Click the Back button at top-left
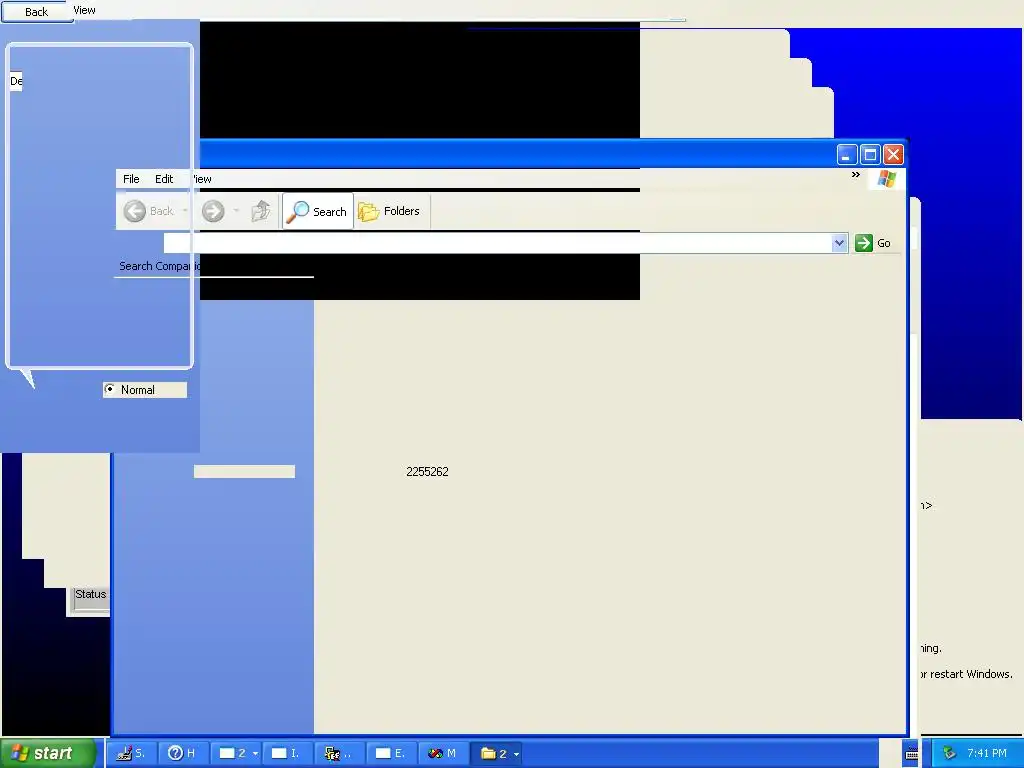Image resolution: width=1024 pixels, height=768 pixels. tap(37, 11)
